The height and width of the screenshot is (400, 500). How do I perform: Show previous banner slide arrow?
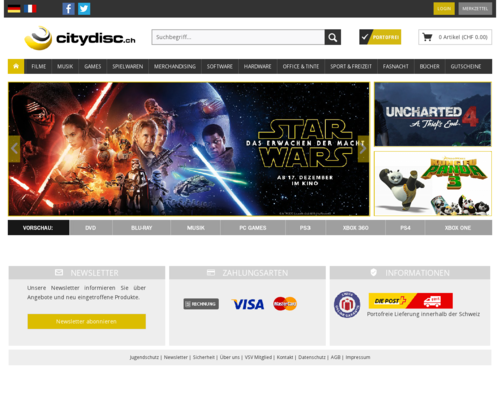[14, 149]
